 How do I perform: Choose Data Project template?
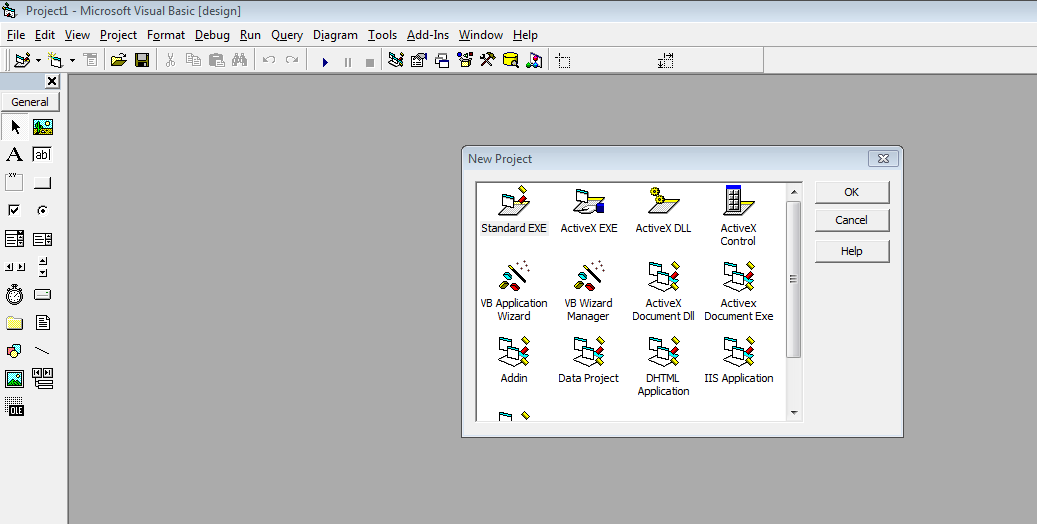589,361
